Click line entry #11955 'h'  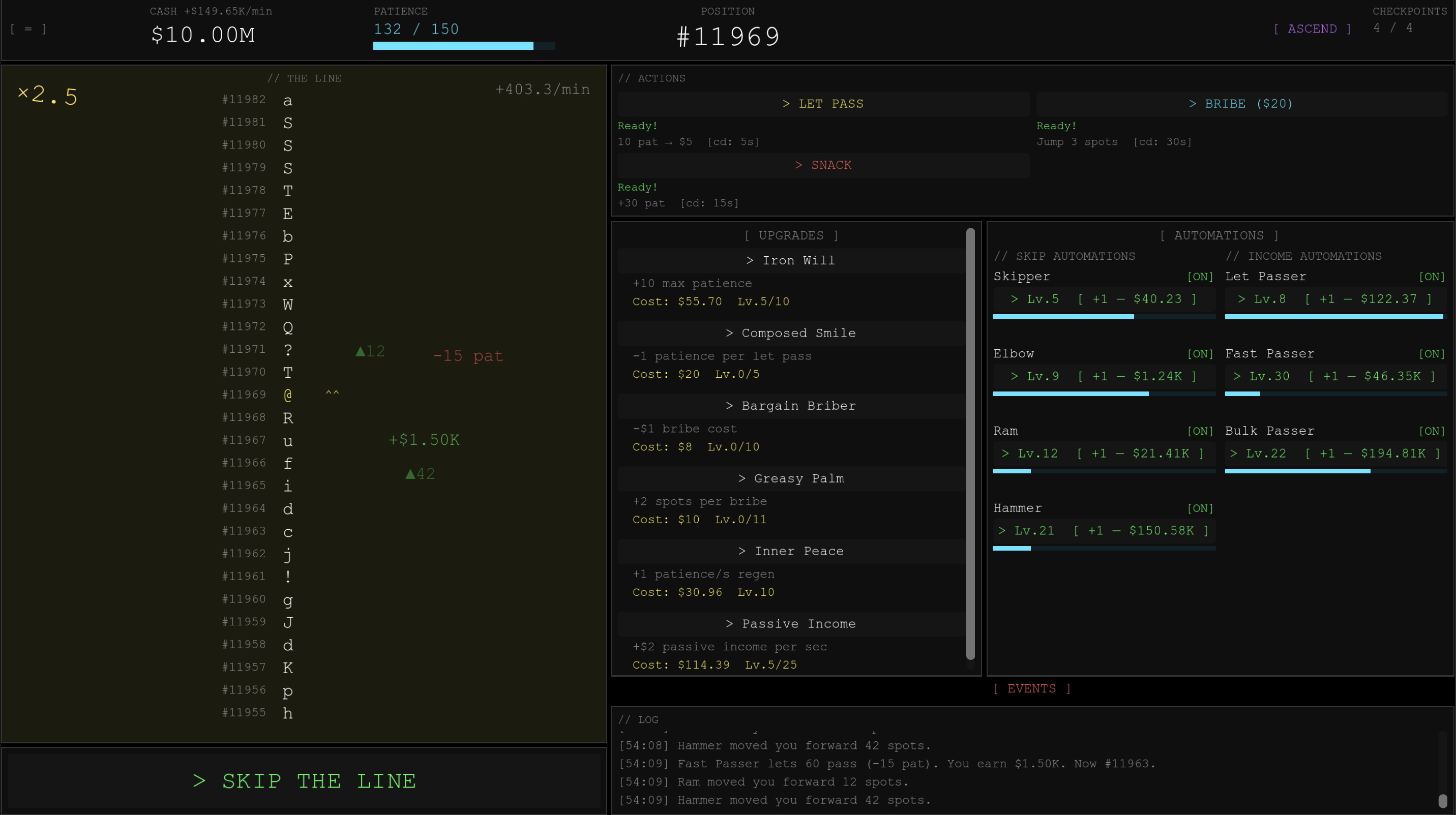pos(258,713)
